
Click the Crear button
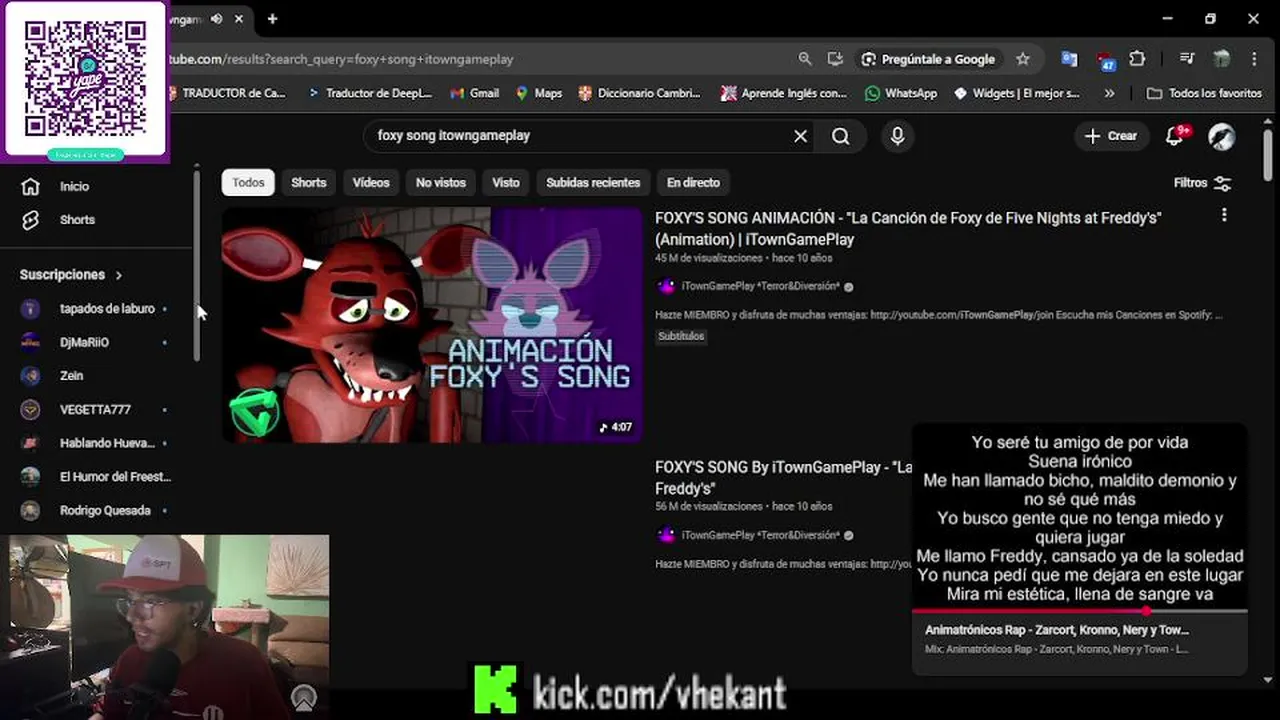tap(1111, 136)
